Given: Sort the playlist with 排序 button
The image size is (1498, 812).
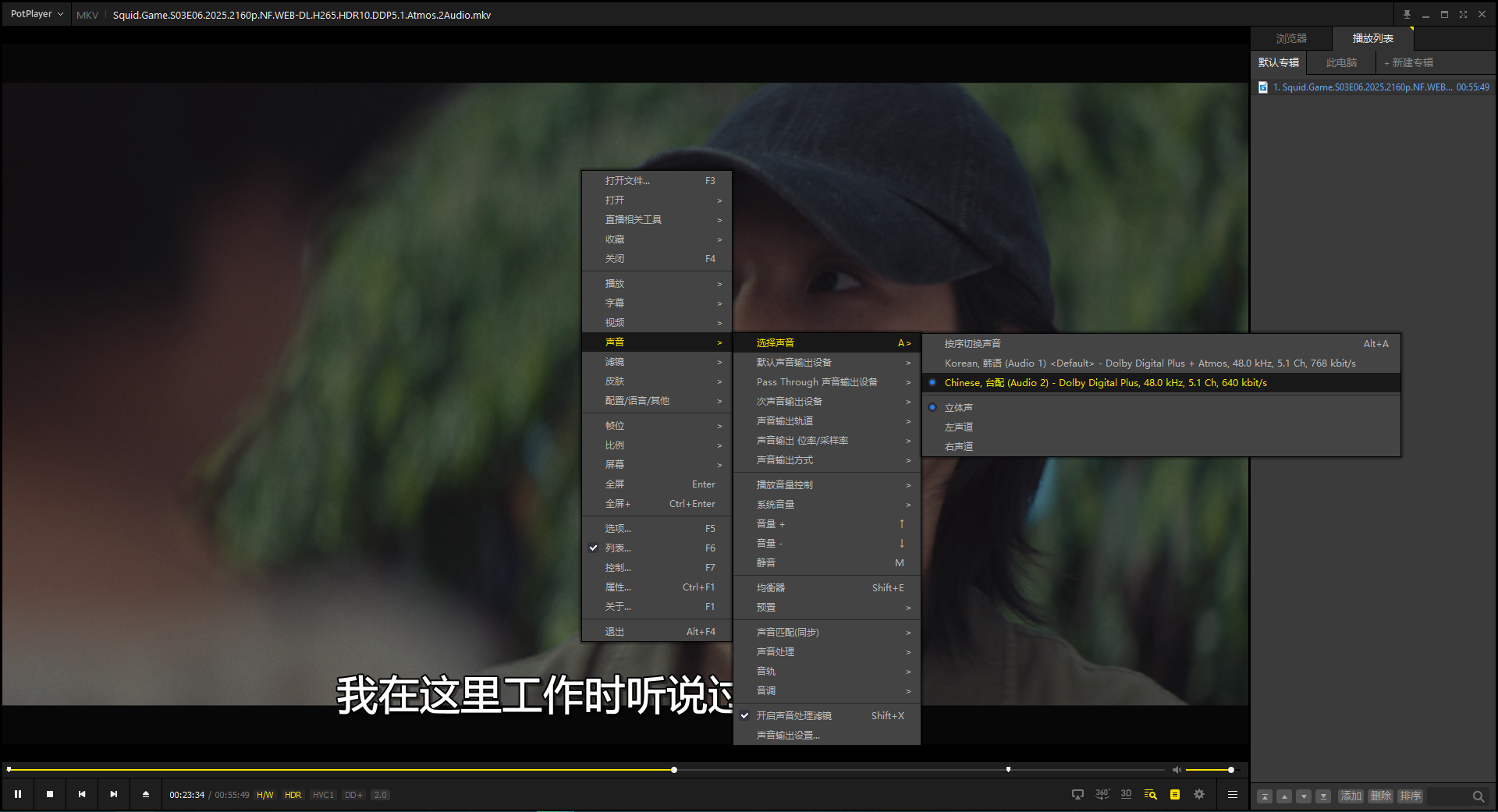Looking at the screenshot, I should pyautogui.click(x=1409, y=796).
